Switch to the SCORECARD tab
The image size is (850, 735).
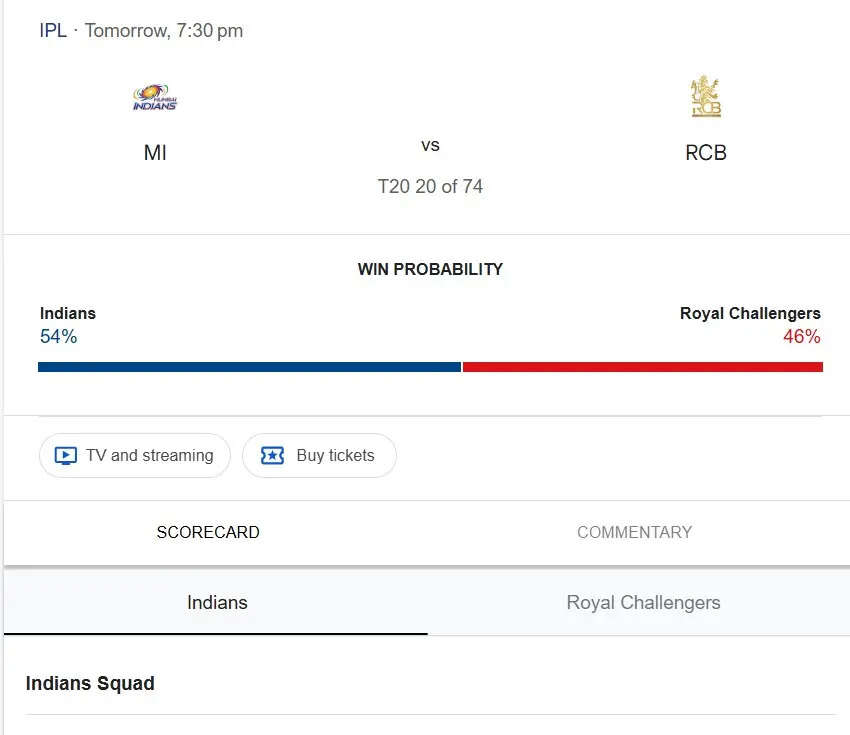pos(208,533)
